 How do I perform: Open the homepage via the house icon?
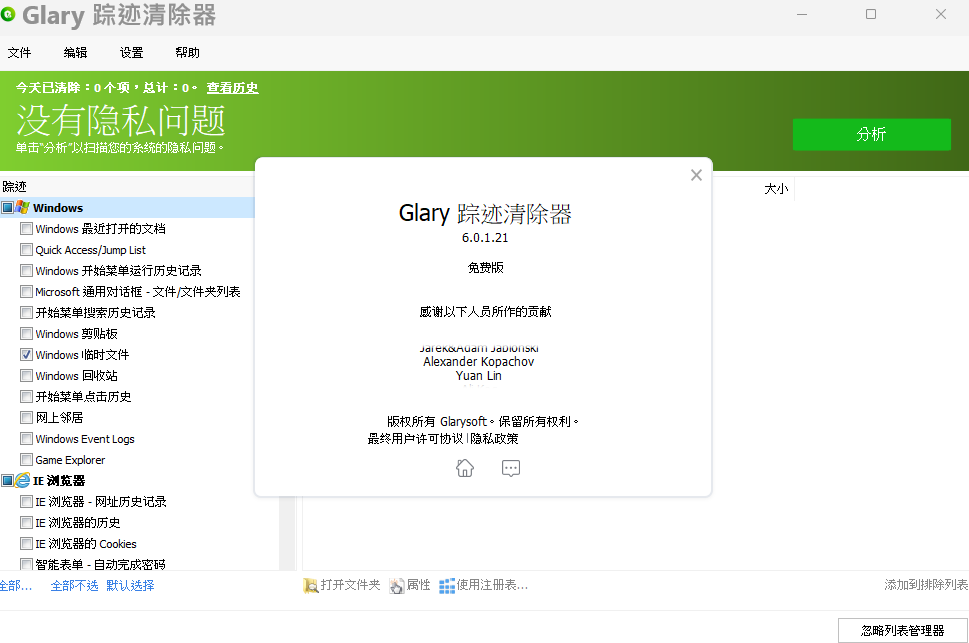[x=465, y=468]
